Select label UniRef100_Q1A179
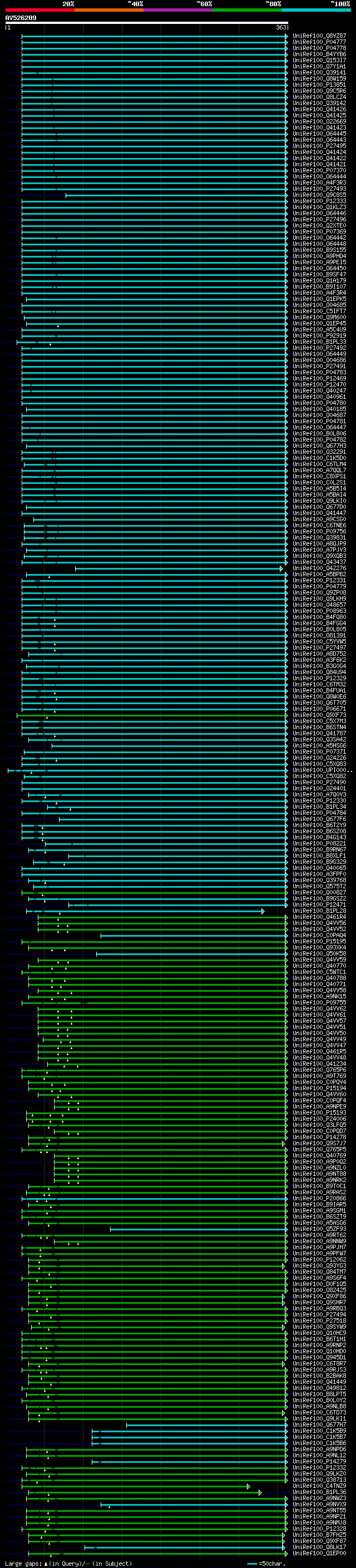356x1568 pixels. point(319,280)
